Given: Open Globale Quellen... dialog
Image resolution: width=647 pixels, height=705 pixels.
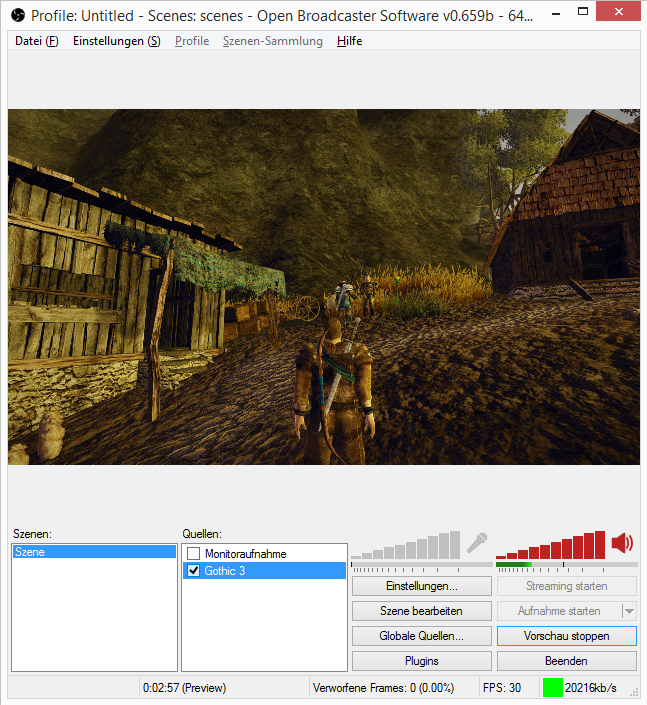Looking at the screenshot, I should [x=422, y=636].
